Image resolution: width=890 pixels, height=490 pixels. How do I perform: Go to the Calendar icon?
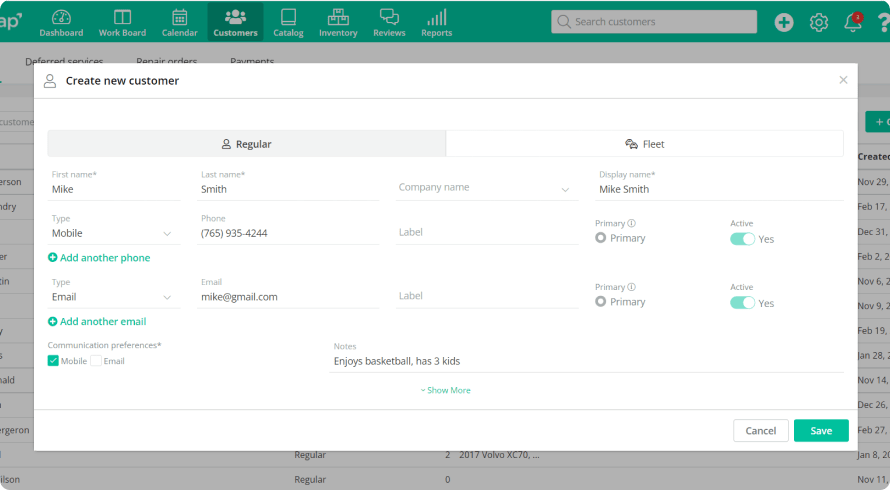[x=180, y=22]
